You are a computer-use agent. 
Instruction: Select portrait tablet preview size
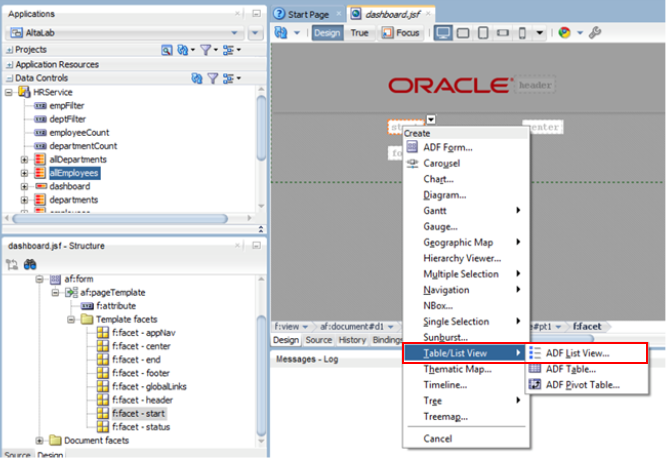(483, 33)
